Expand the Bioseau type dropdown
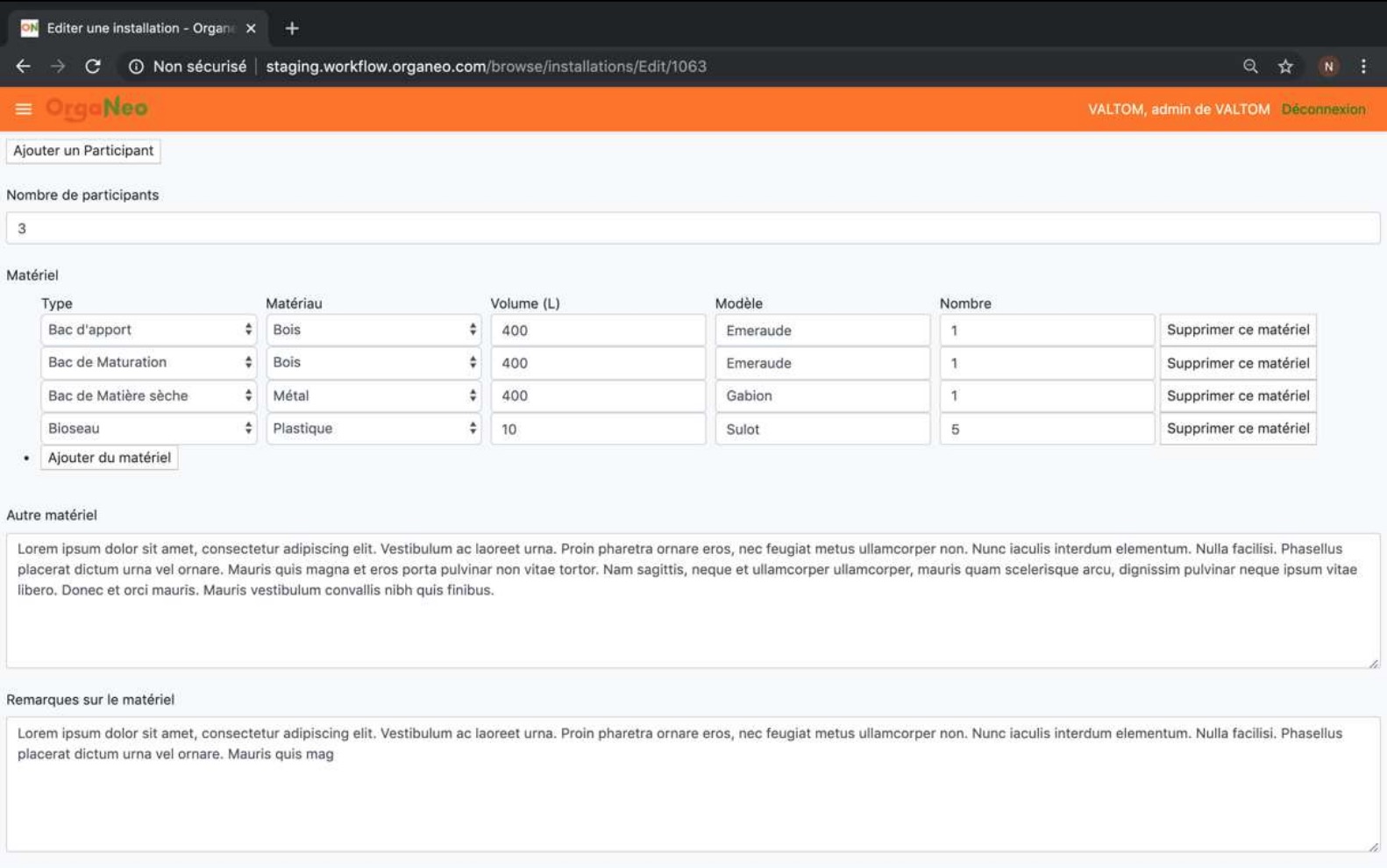Screen dimensions: 1387x868 148,429
